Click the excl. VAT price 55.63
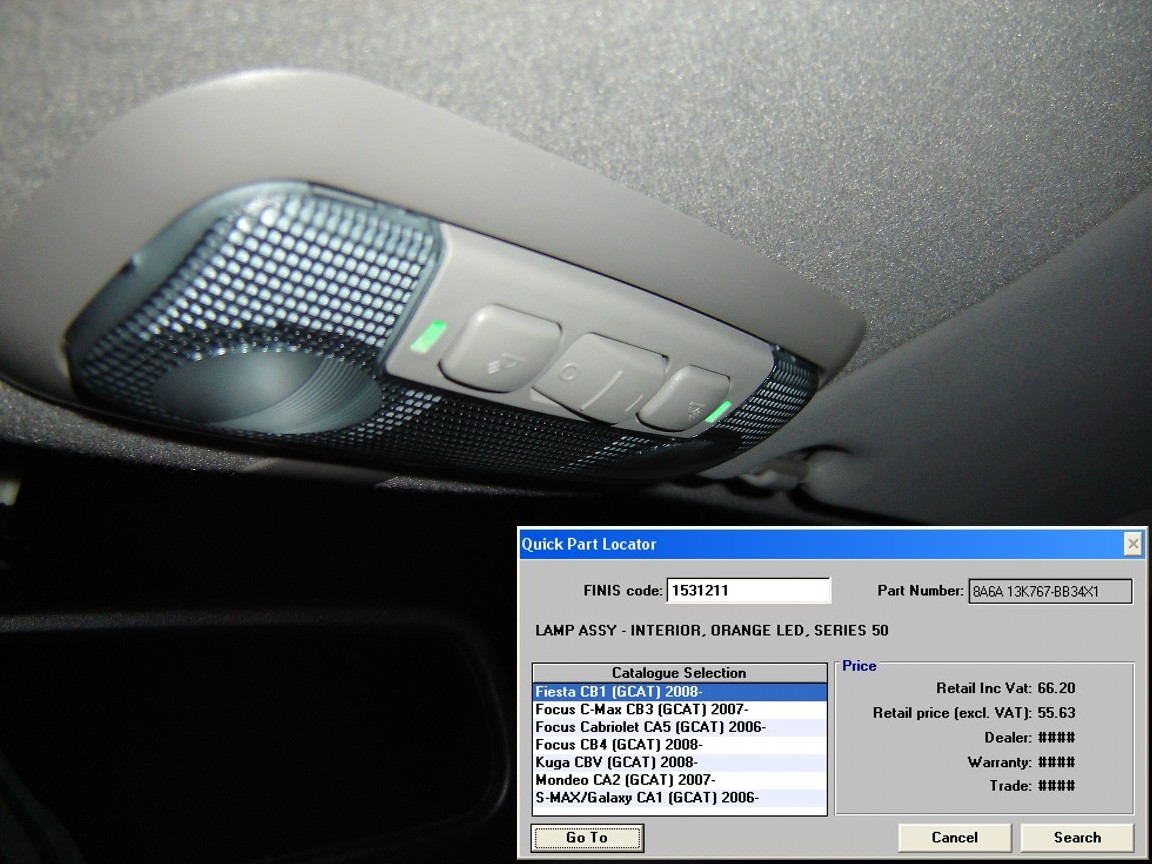The width and height of the screenshot is (1152, 864). point(1057,713)
